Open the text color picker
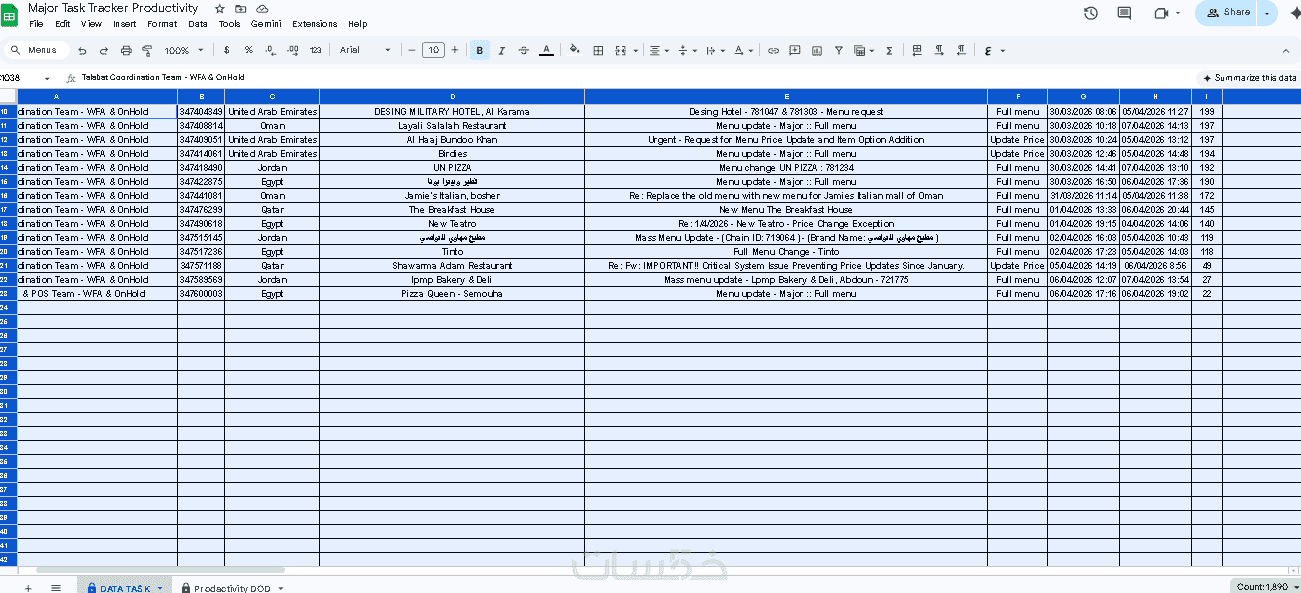Image resolution: width=1301 pixels, height=593 pixels. tap(546, 50)
